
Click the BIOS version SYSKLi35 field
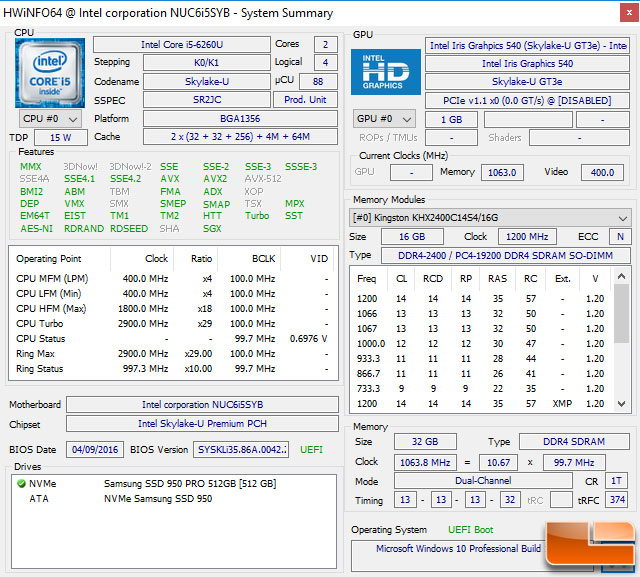pyautogui.click(x=241, y=449)
